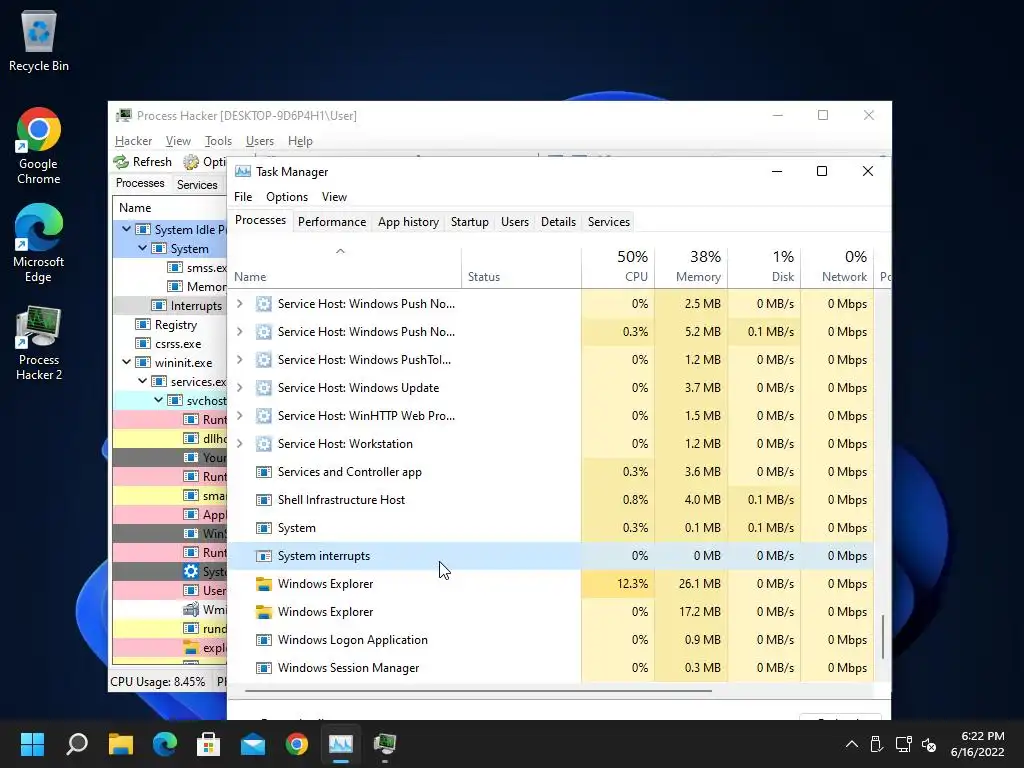Image resolution: width=1024 pixels, height=768 pixels.
Task: Switch to the Startup tab
Action: click(x=470, y=222)
